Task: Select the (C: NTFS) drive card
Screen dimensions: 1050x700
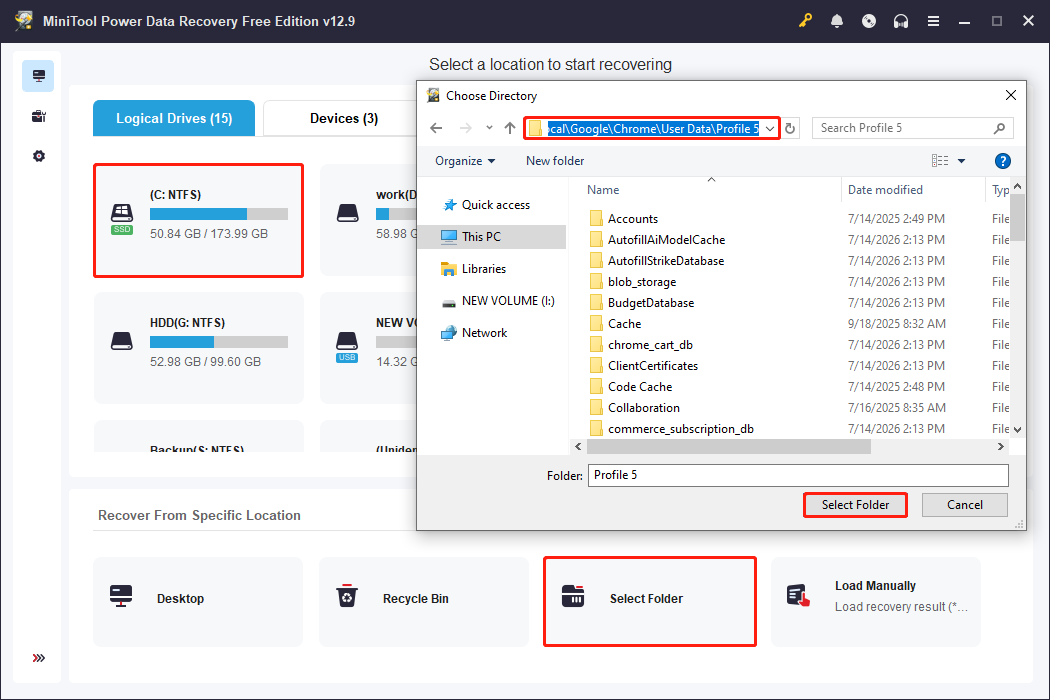Action: coord(198,220)
